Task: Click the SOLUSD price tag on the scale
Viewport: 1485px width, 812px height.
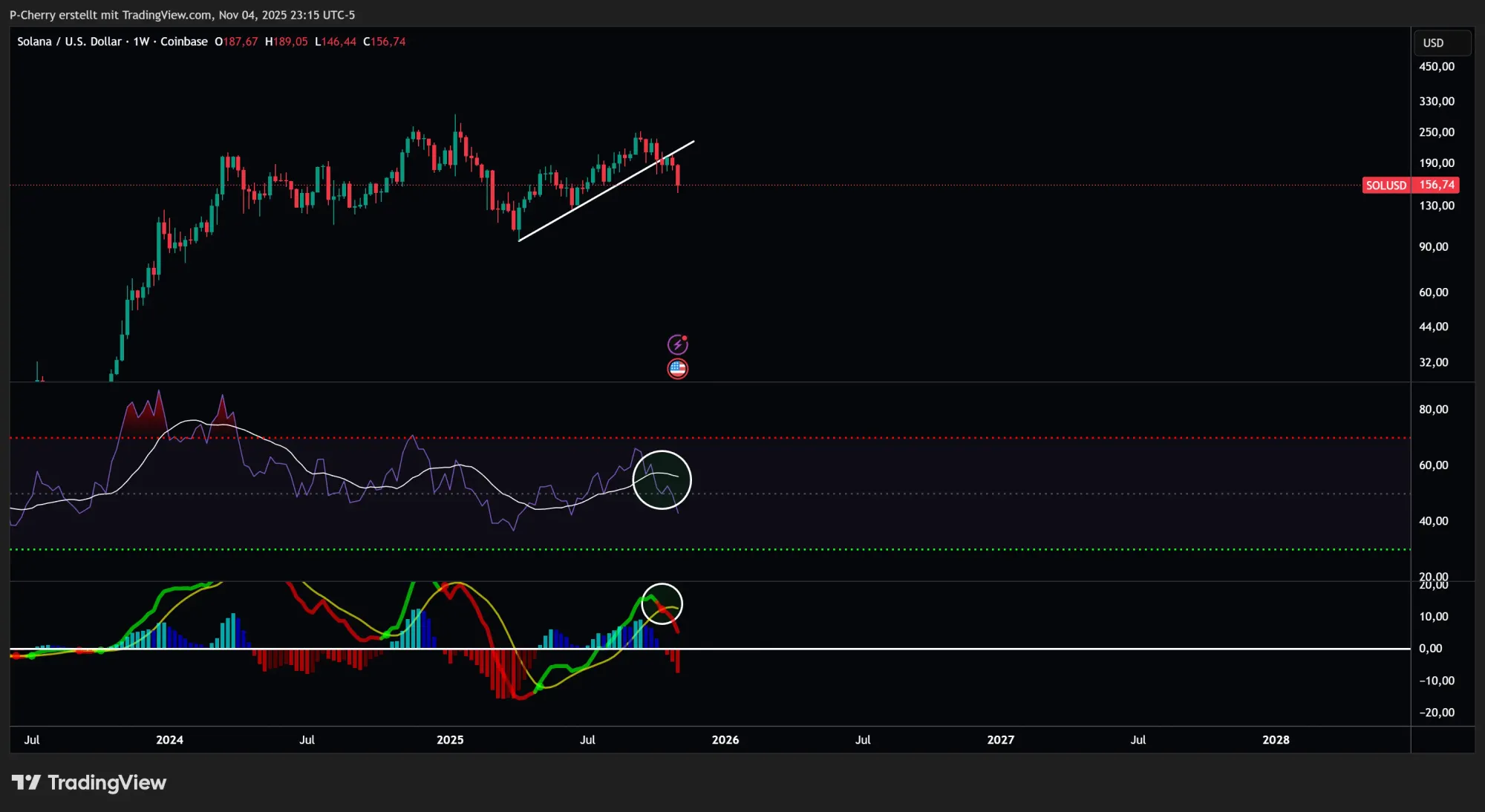Action: (x=1410, y=185)
